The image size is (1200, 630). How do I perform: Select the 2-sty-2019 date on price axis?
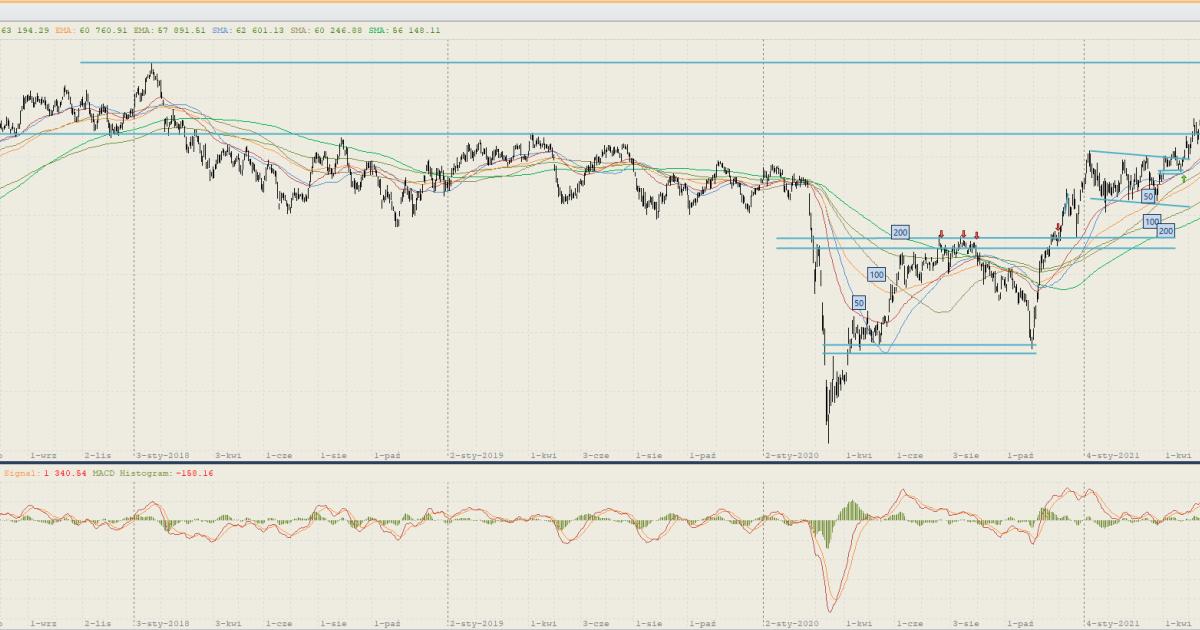pyautogui.click(x=475, y=455)
